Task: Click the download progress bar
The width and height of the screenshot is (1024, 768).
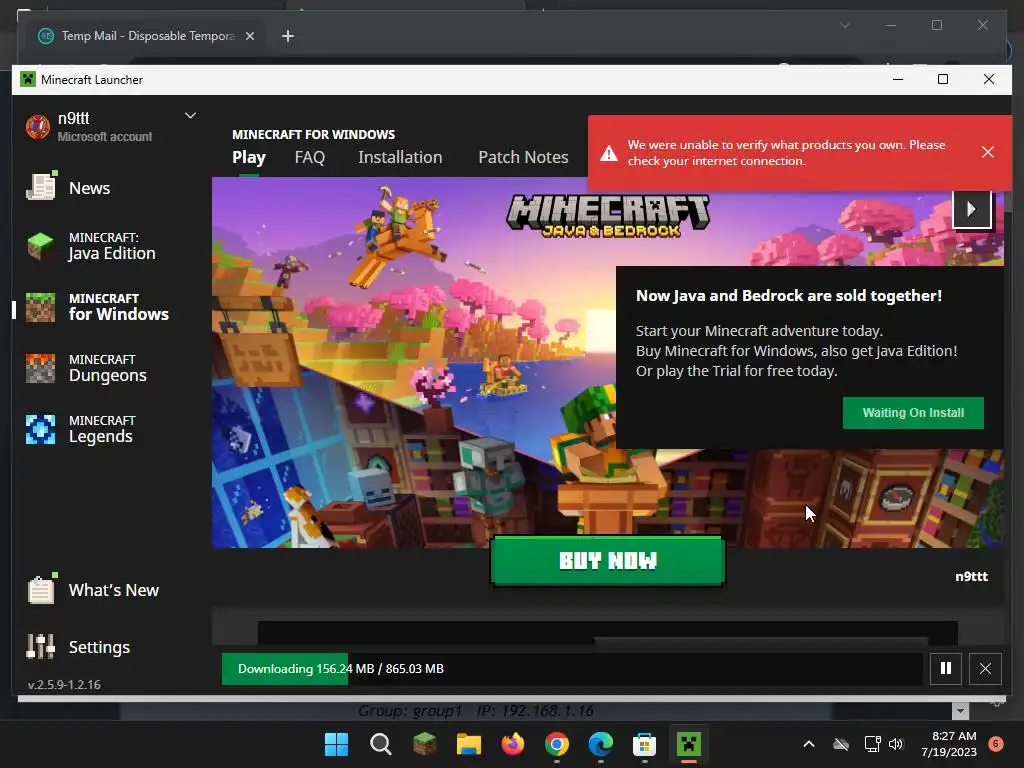Action: tap(571, 669)
